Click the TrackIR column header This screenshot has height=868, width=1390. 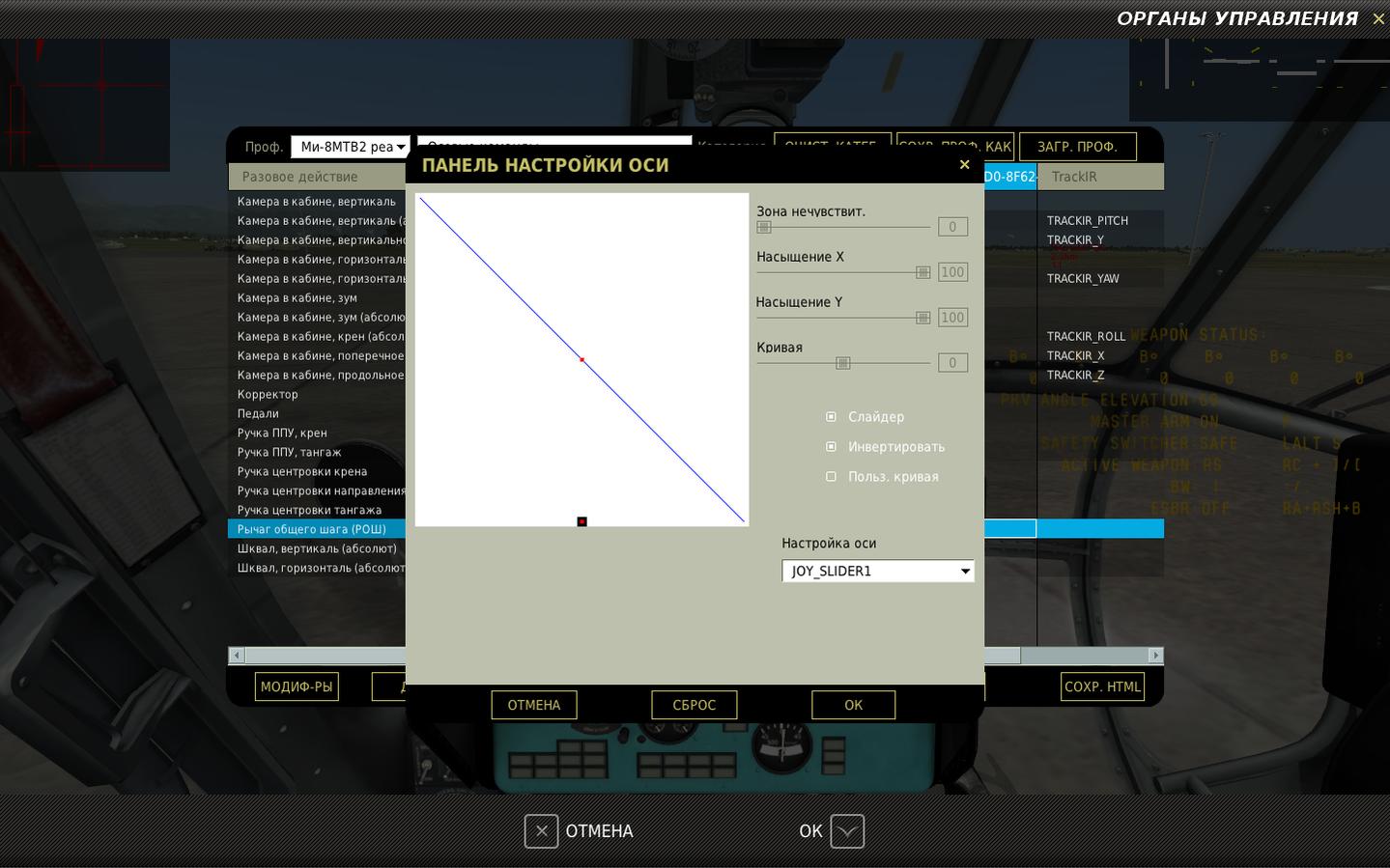point(1100,177)
